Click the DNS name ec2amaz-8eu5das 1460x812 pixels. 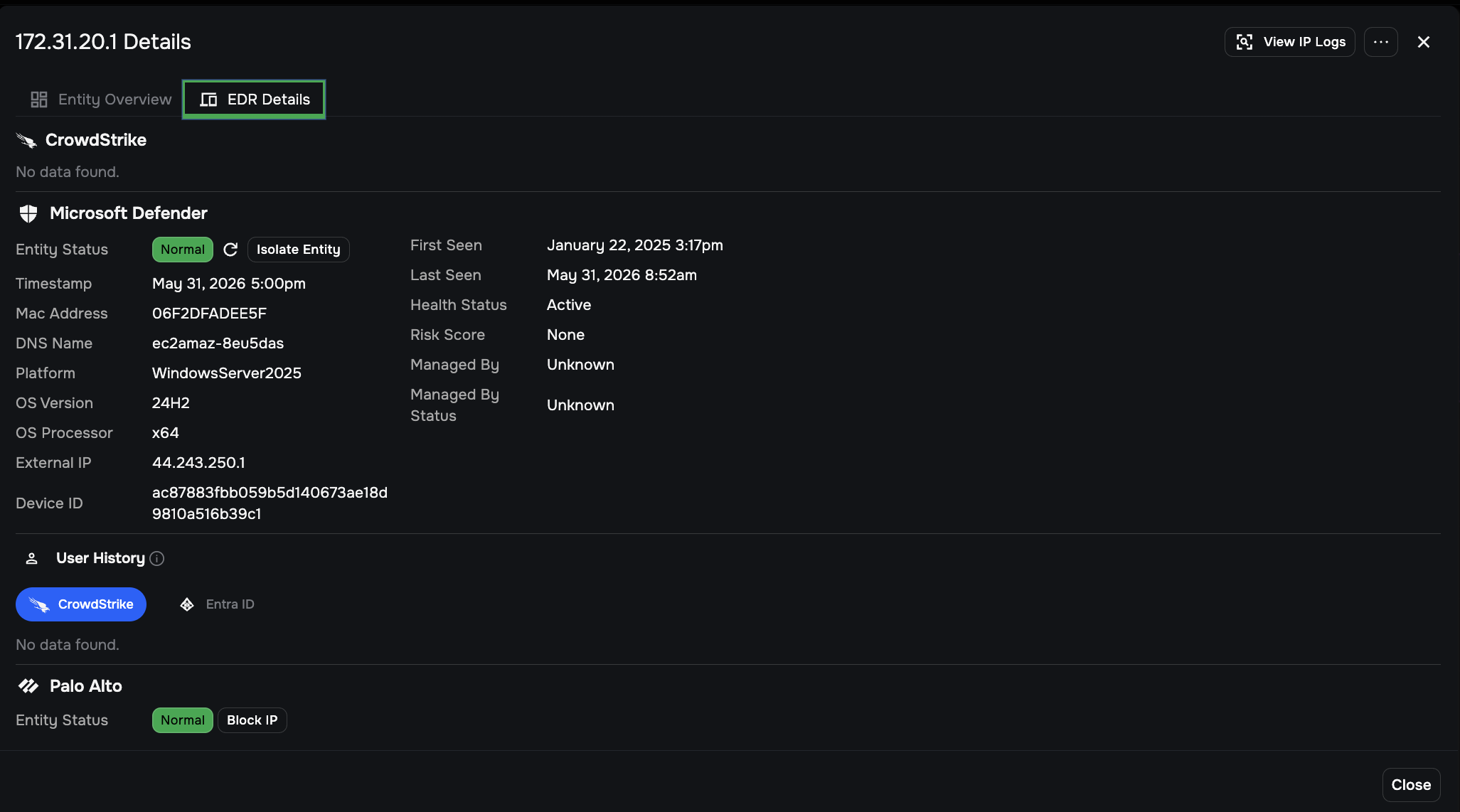click(218, 343)
